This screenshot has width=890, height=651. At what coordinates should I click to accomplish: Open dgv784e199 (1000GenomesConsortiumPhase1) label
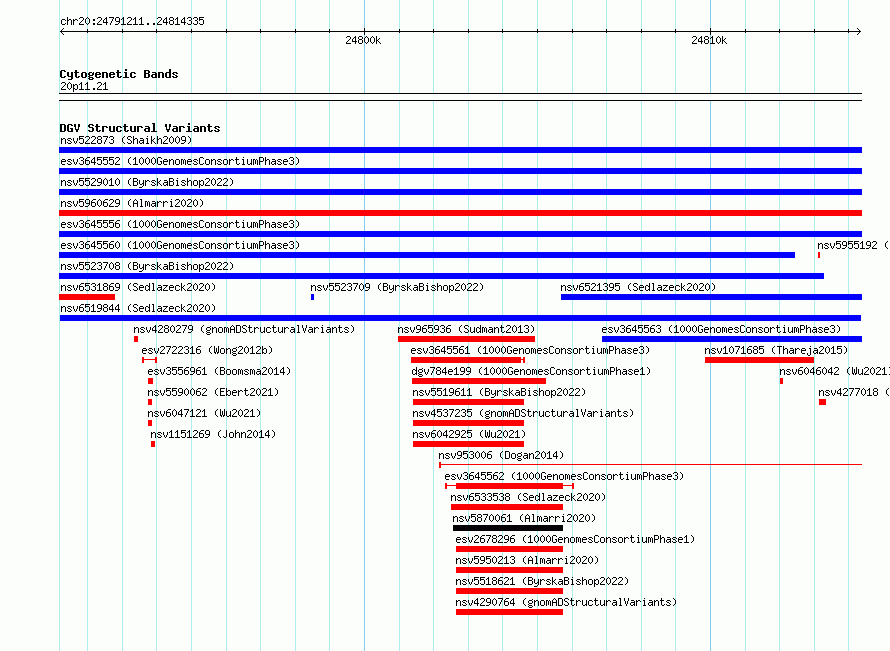[x=531, y=371]
